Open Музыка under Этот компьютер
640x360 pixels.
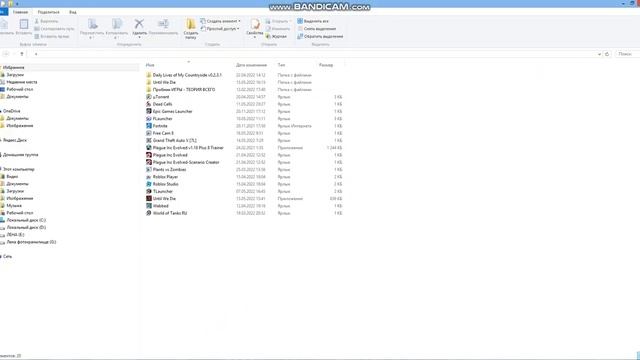click(14, 206)
